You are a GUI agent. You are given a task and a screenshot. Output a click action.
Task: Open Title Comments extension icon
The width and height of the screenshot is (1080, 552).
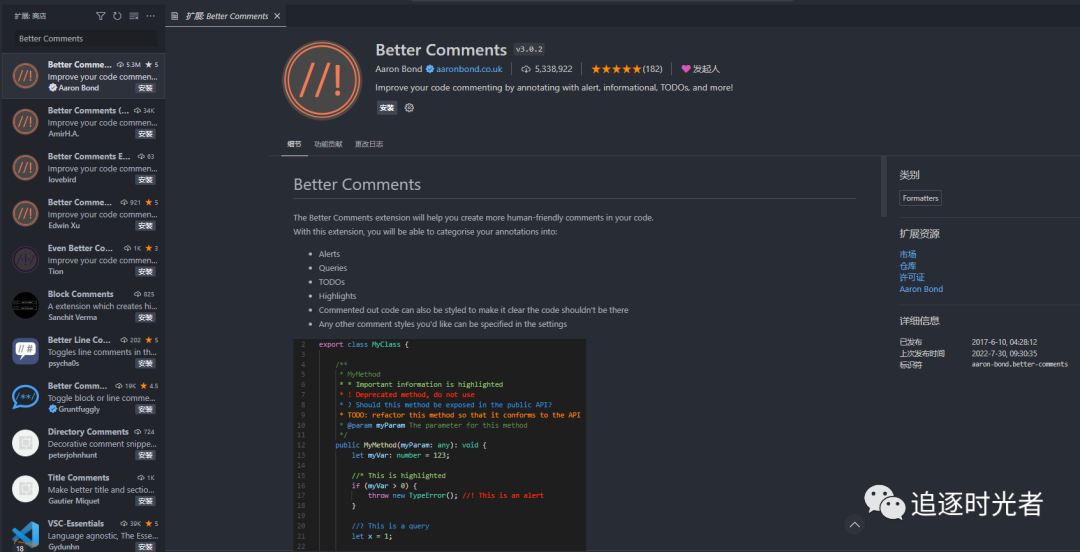pyautogui.click(x=25, y=489)
